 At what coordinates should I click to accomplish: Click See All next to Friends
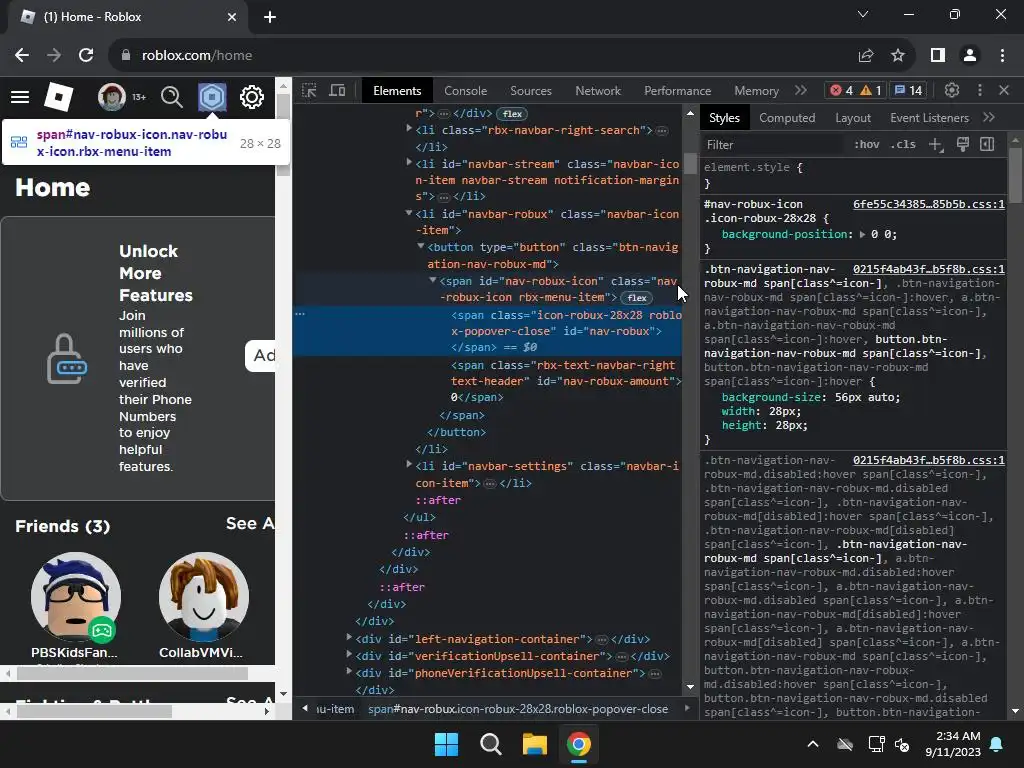pyautogui.click(x=251, y=524)
